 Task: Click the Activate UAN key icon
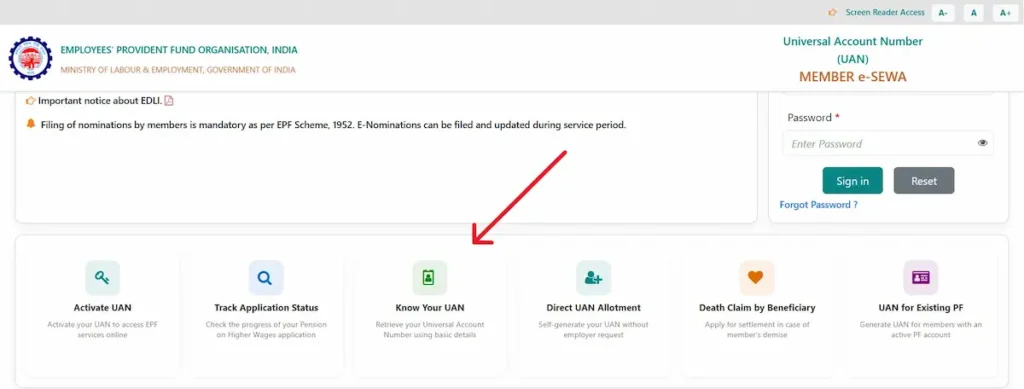(103, 277)
